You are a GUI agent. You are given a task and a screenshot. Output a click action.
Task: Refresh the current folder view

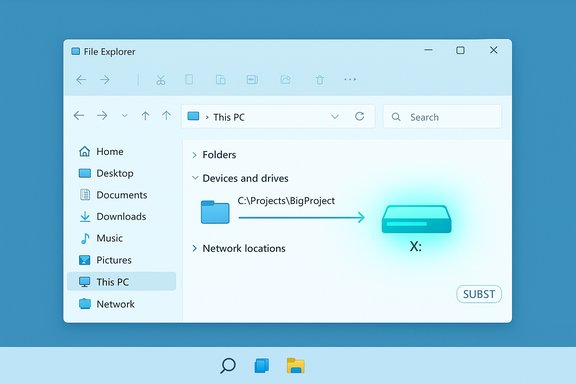point(359,116)
